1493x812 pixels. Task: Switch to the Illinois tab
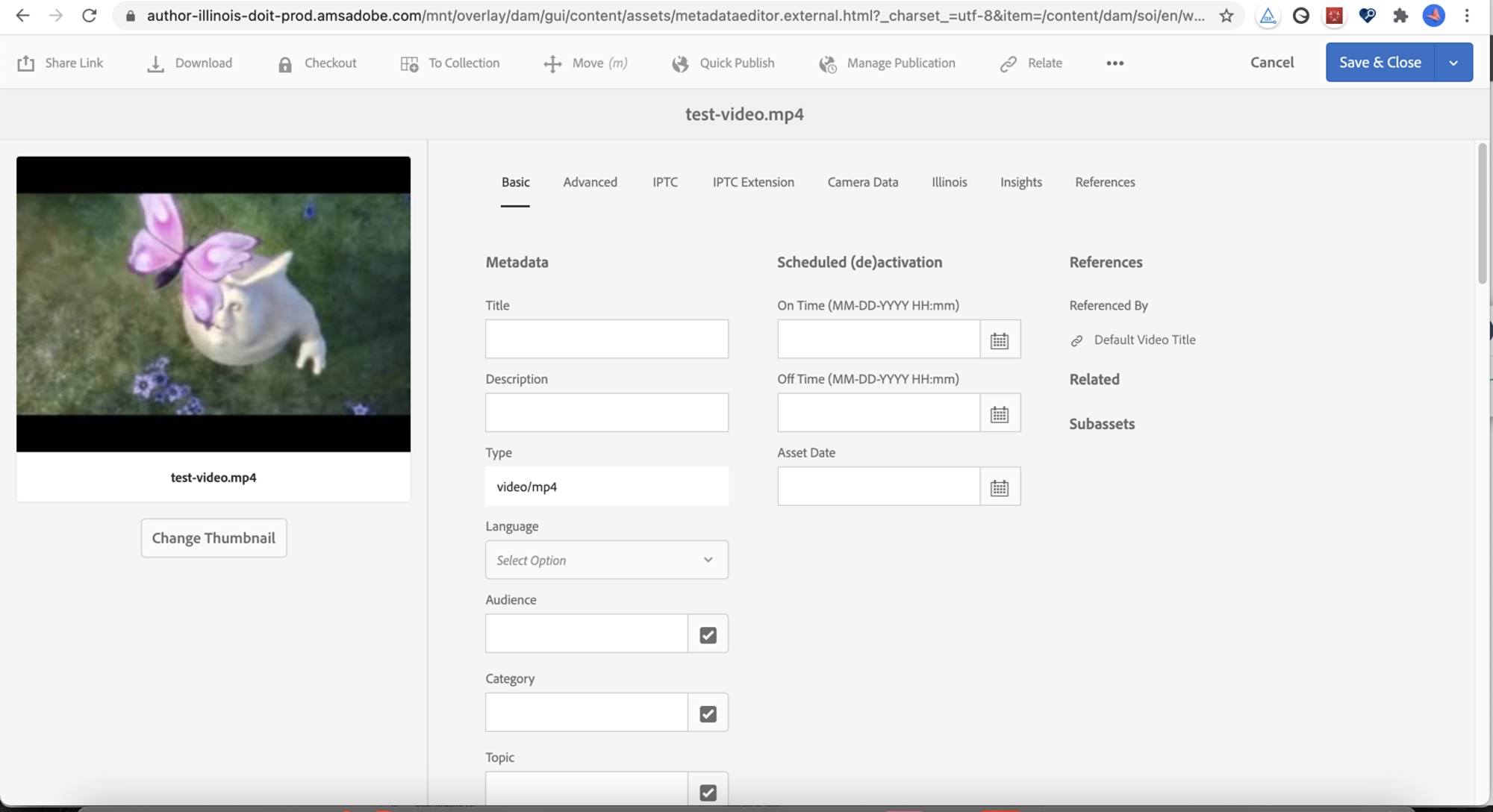pos(949,181)
